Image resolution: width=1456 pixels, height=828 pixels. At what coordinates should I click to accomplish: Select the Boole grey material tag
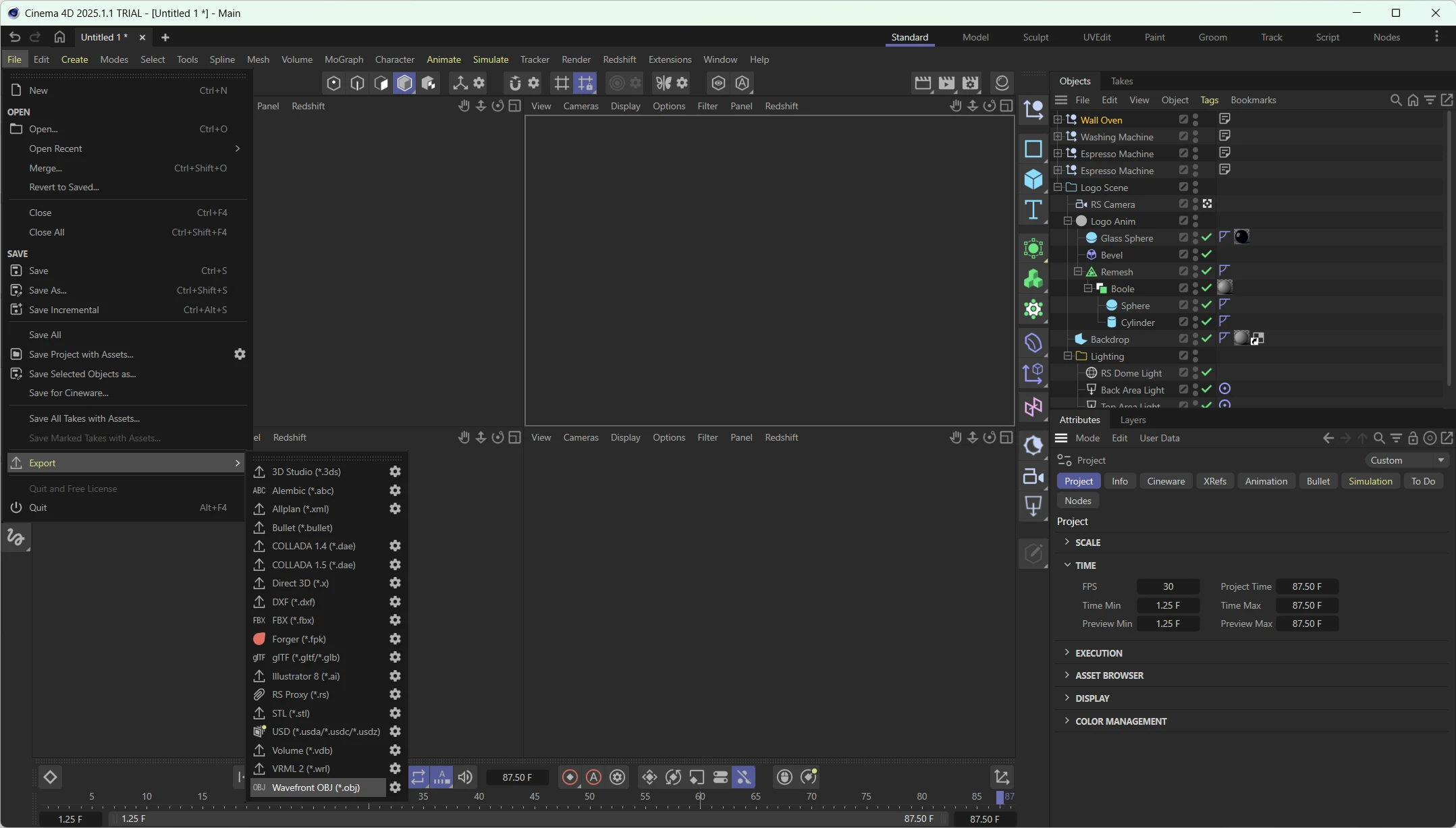point(1224,287)
